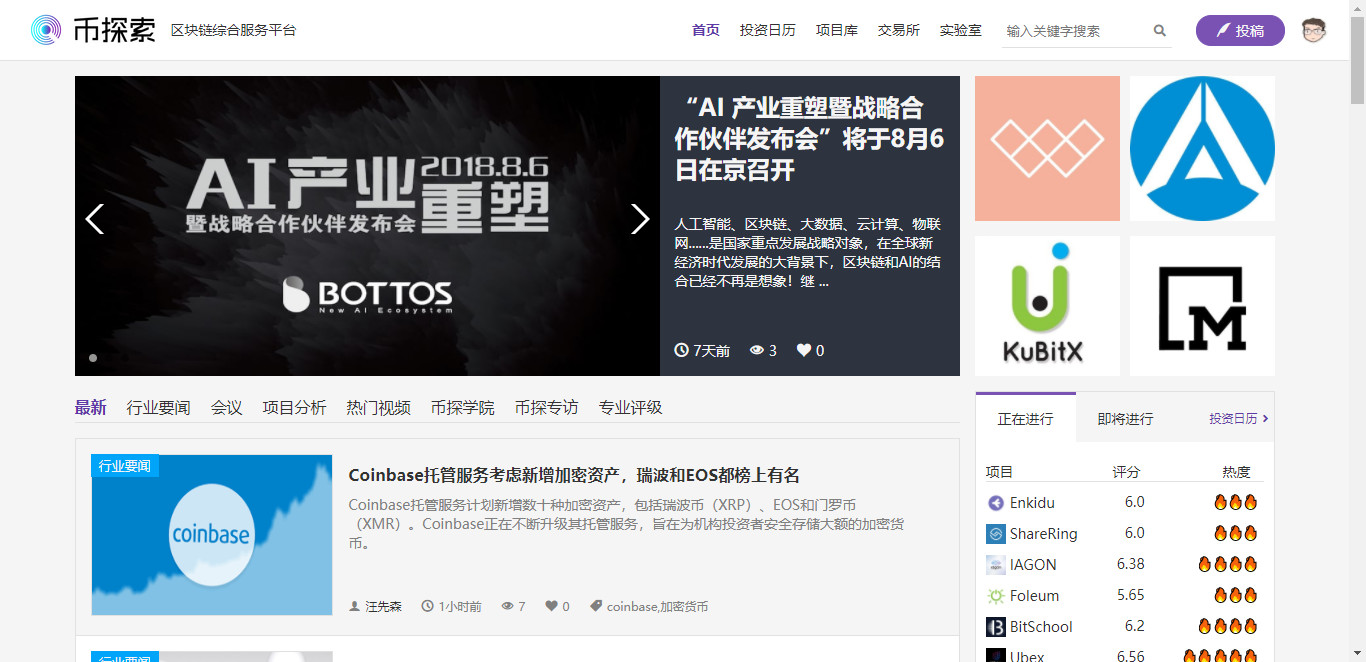1366x662 pixels.
Task: Open 投资日历 link with chevron
Action: [x=1239, y=418]
